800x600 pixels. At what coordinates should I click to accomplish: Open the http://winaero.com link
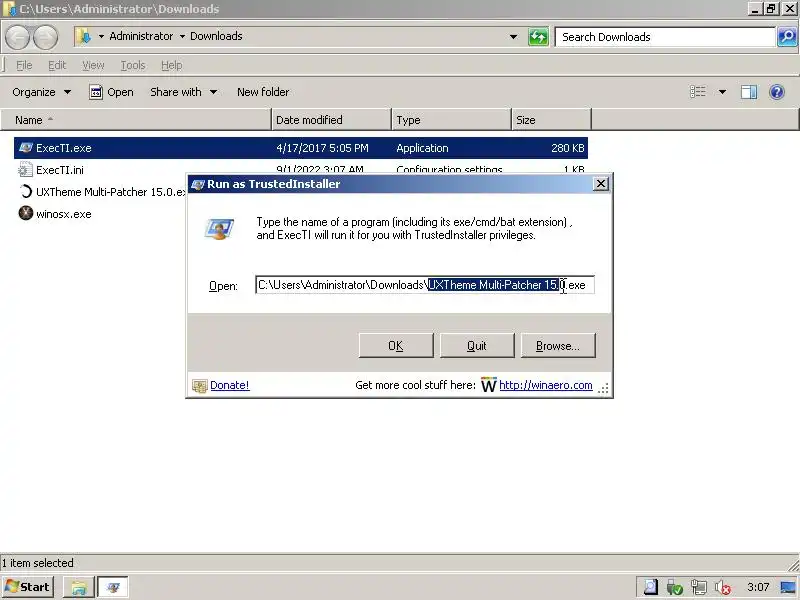pyautogui.click(x=545, y=385)
